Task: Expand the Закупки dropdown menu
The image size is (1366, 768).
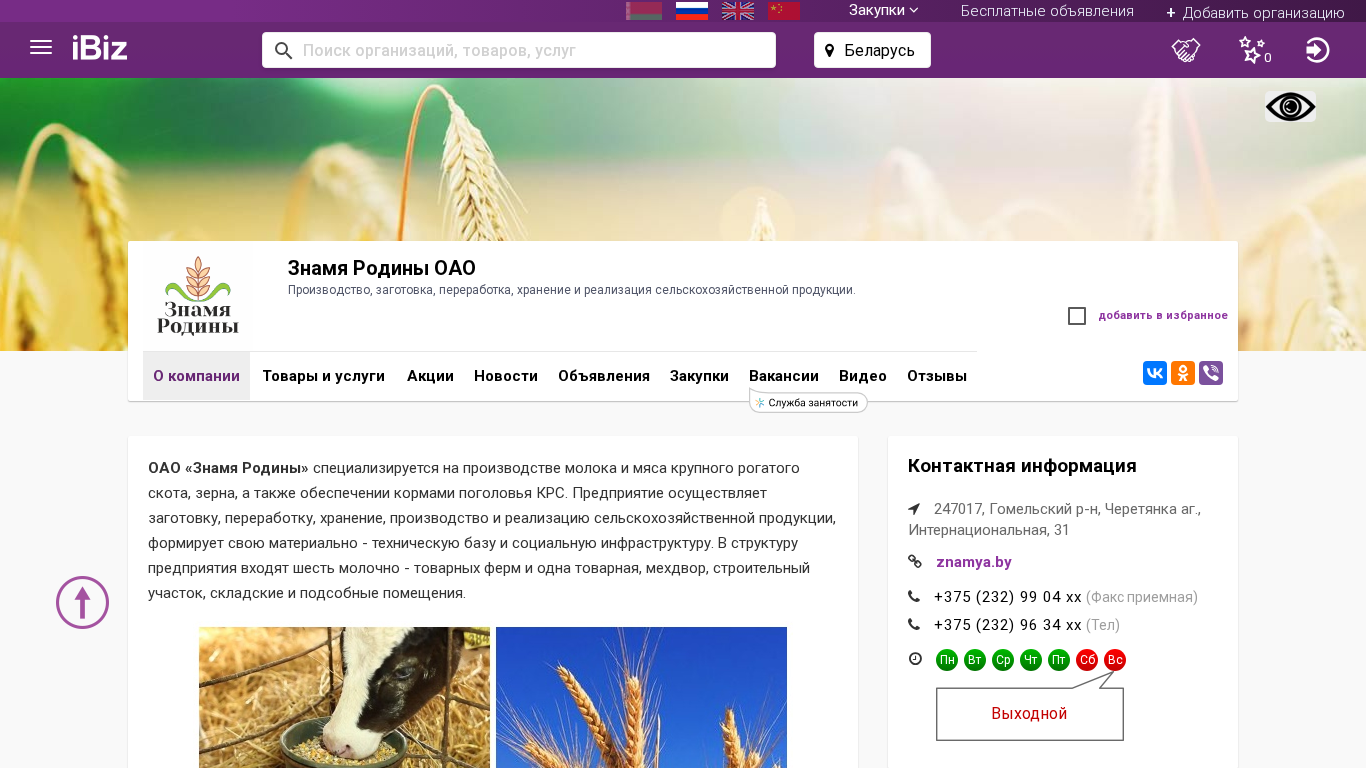Action: tap(884, 11)
